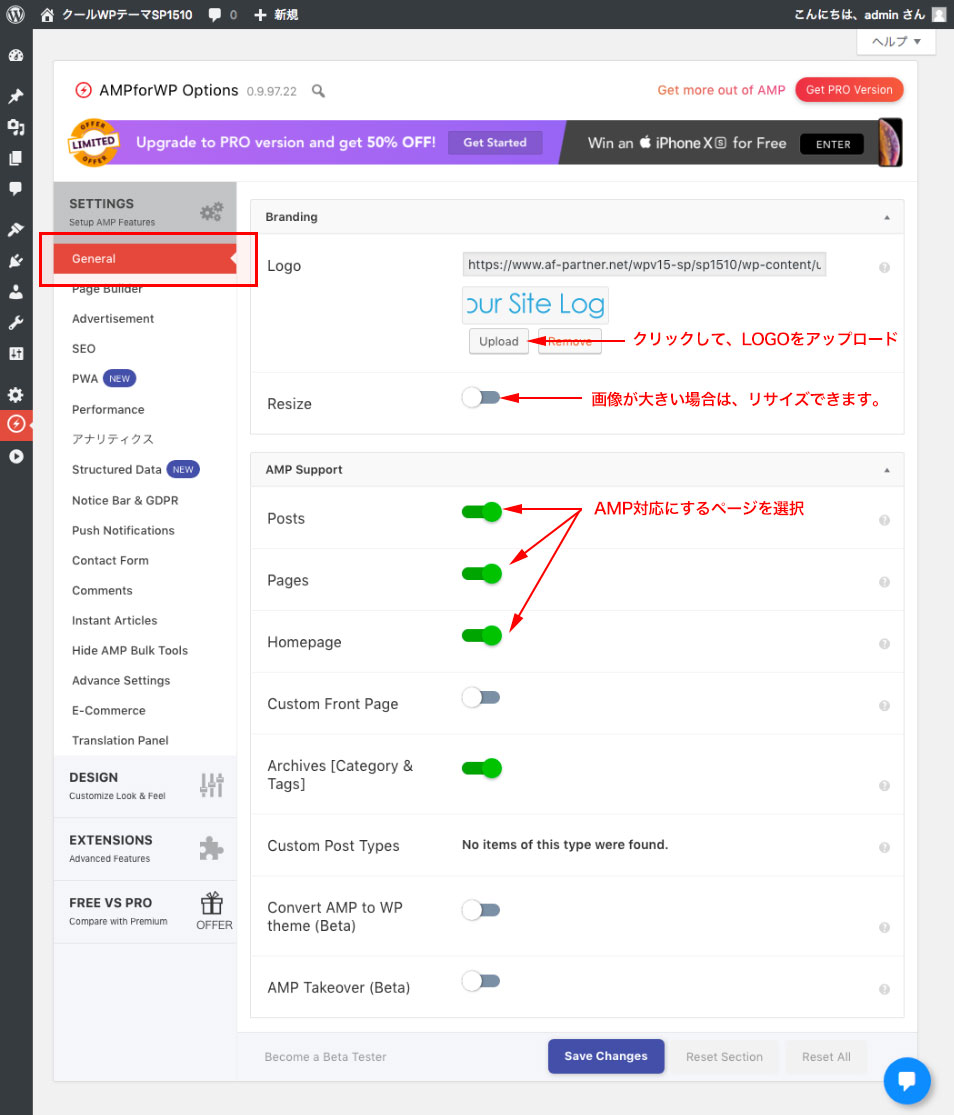Expand the FREE VS PRO group
Screen dimensions: 954x1115
pyautogui.click(x=145, y=911)
